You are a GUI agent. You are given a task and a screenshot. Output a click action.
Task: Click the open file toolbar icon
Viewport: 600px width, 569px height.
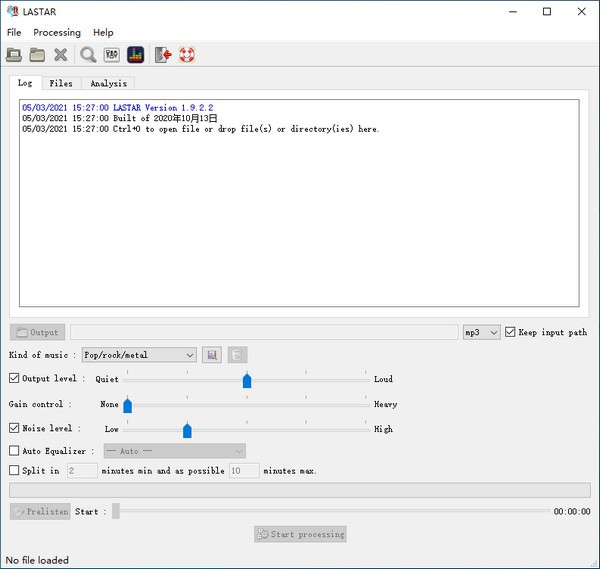(x=14, y=55)
